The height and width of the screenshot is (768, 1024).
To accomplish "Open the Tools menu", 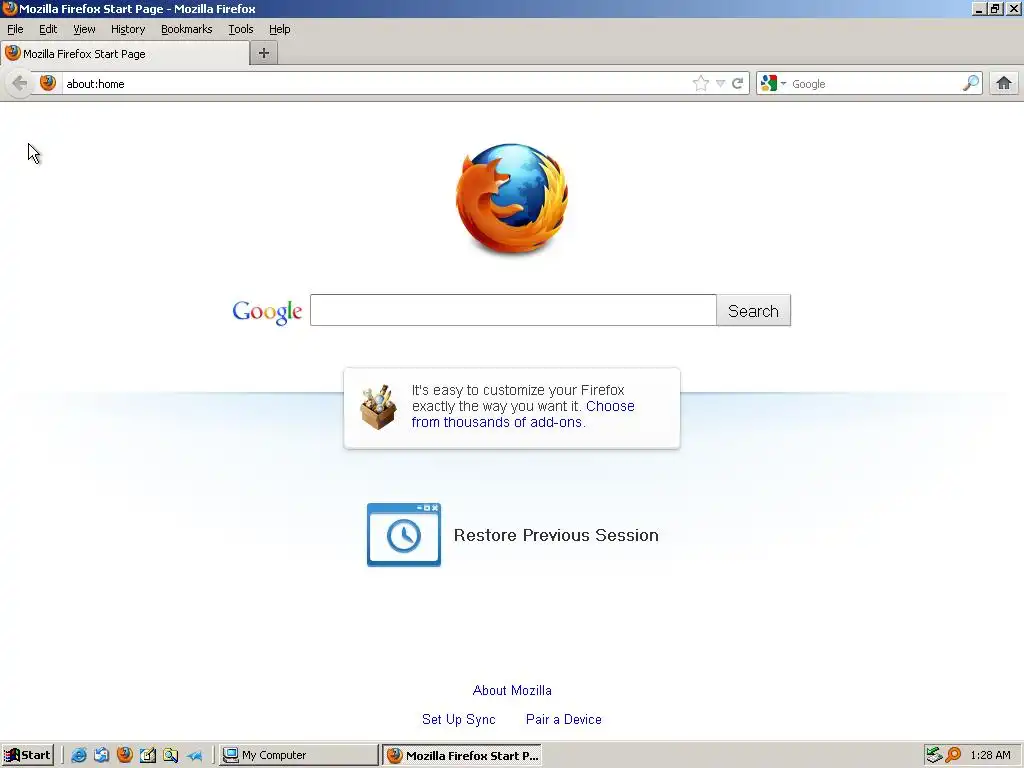I will tap(241, 29).
